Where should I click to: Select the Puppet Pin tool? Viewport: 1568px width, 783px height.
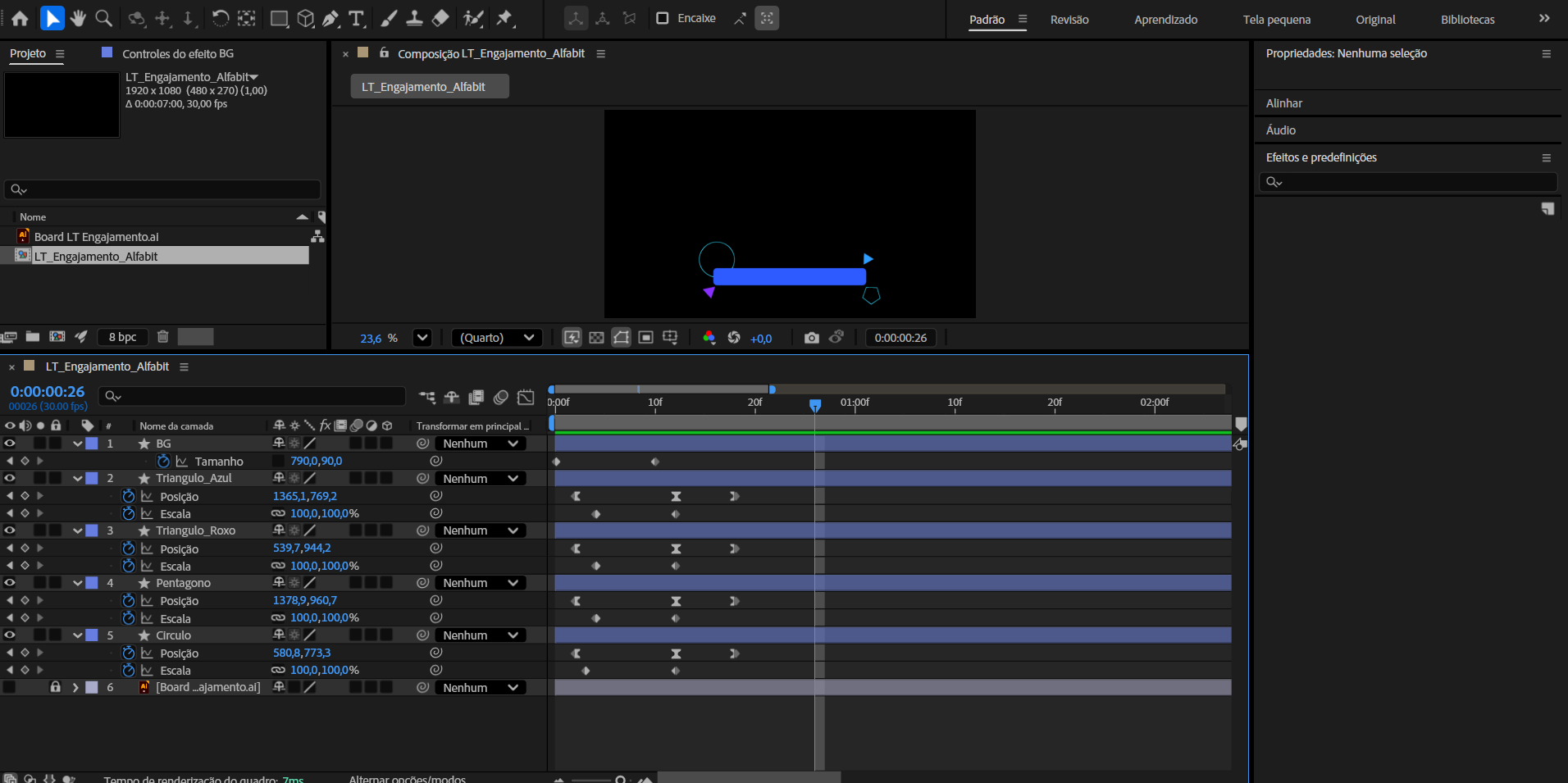tap(504, 18)
